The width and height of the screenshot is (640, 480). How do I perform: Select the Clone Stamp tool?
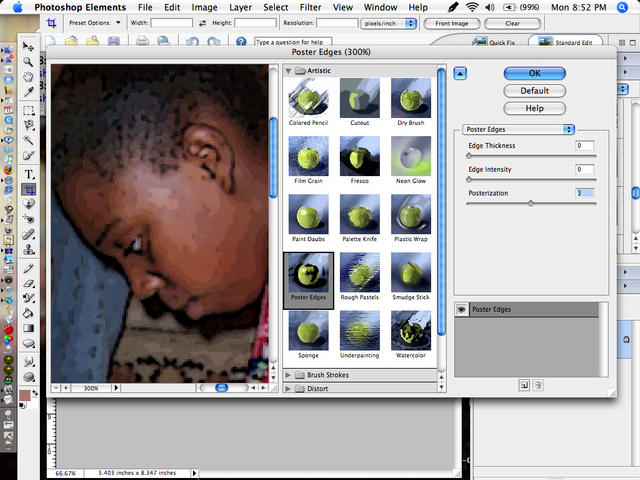coord(28,249)
